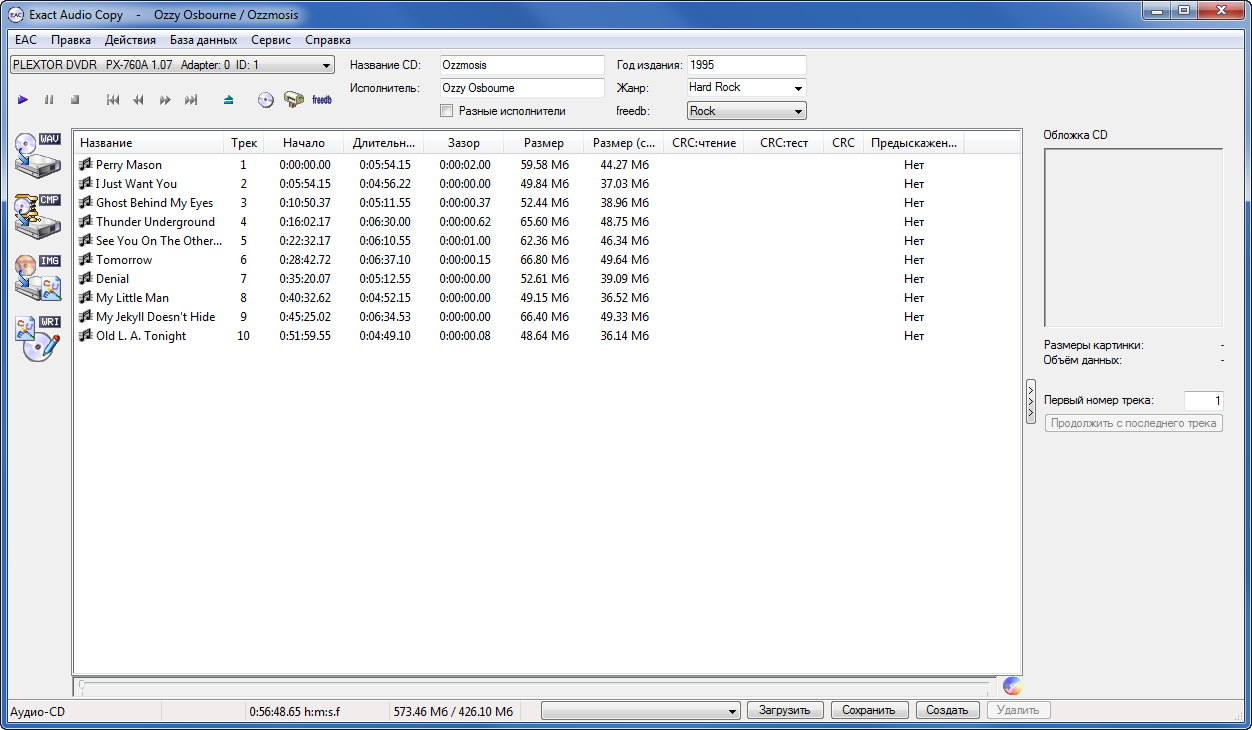Click the CD disc toolbar icon
Screen dimensions: 1252x730
[266, 100]
